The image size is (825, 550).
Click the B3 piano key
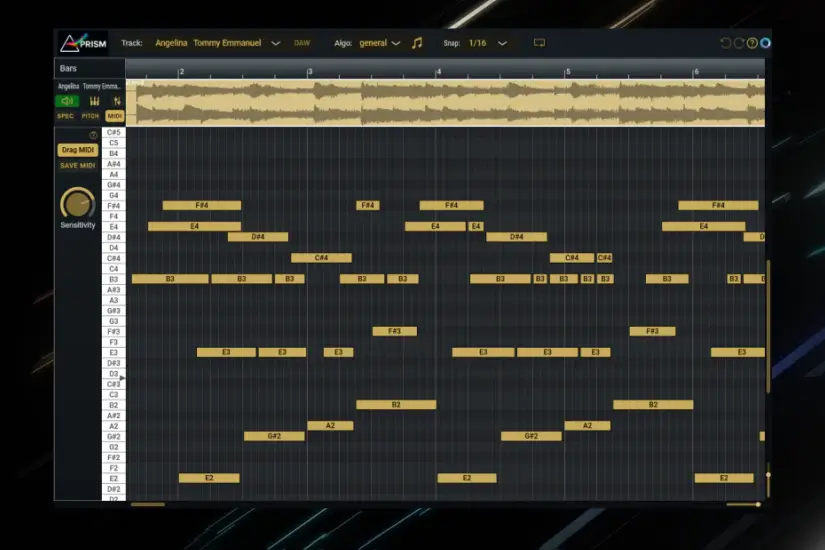tap(114, 279)
